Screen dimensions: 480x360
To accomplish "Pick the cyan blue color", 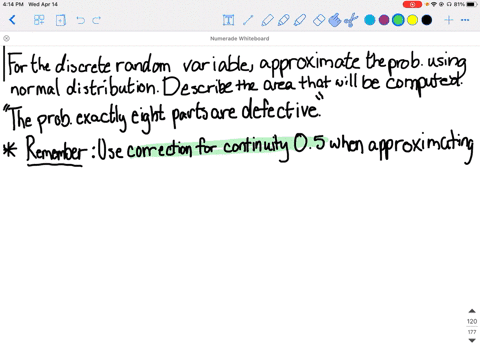I will pyautogui.click(x=370, y=20).
